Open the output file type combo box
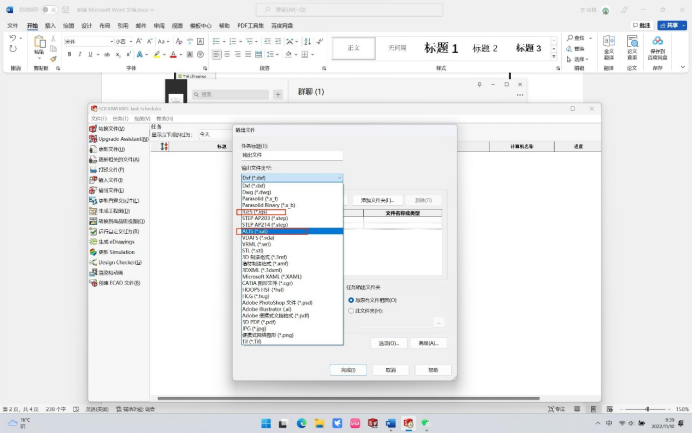The width and height of the screenshot is (693, 433). pyautogui.click(x=292, y=178)
